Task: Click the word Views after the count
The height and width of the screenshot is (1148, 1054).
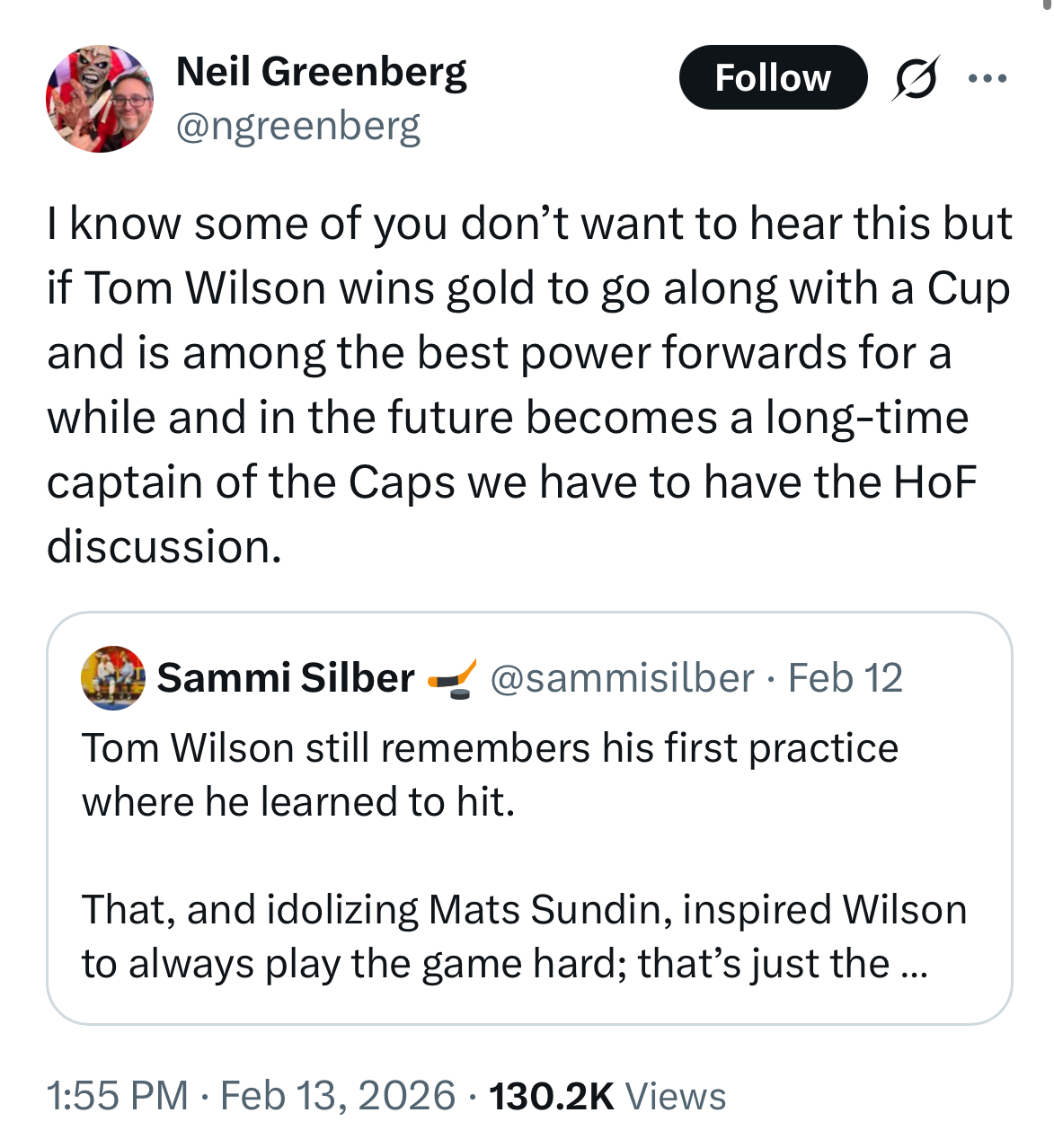Action: point(676,1096)
